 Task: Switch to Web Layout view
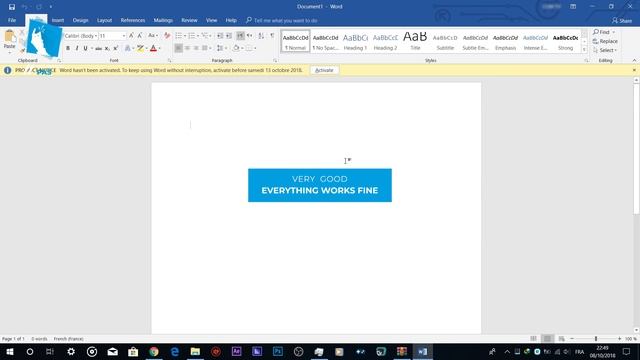pos(562,339)
